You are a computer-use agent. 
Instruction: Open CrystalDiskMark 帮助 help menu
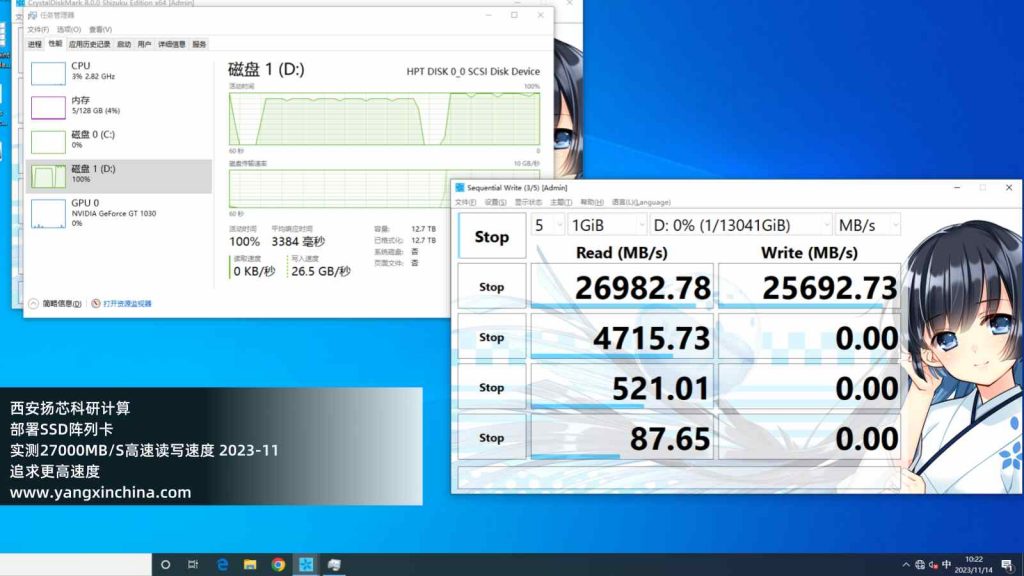[592, 202]
